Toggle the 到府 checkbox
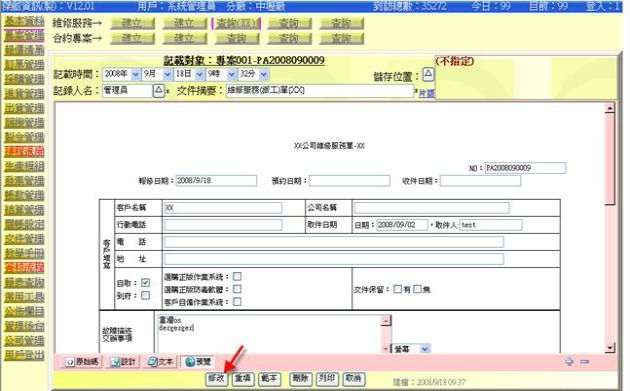The height and width of the screenshot is (391, 630). coord(145,296)
